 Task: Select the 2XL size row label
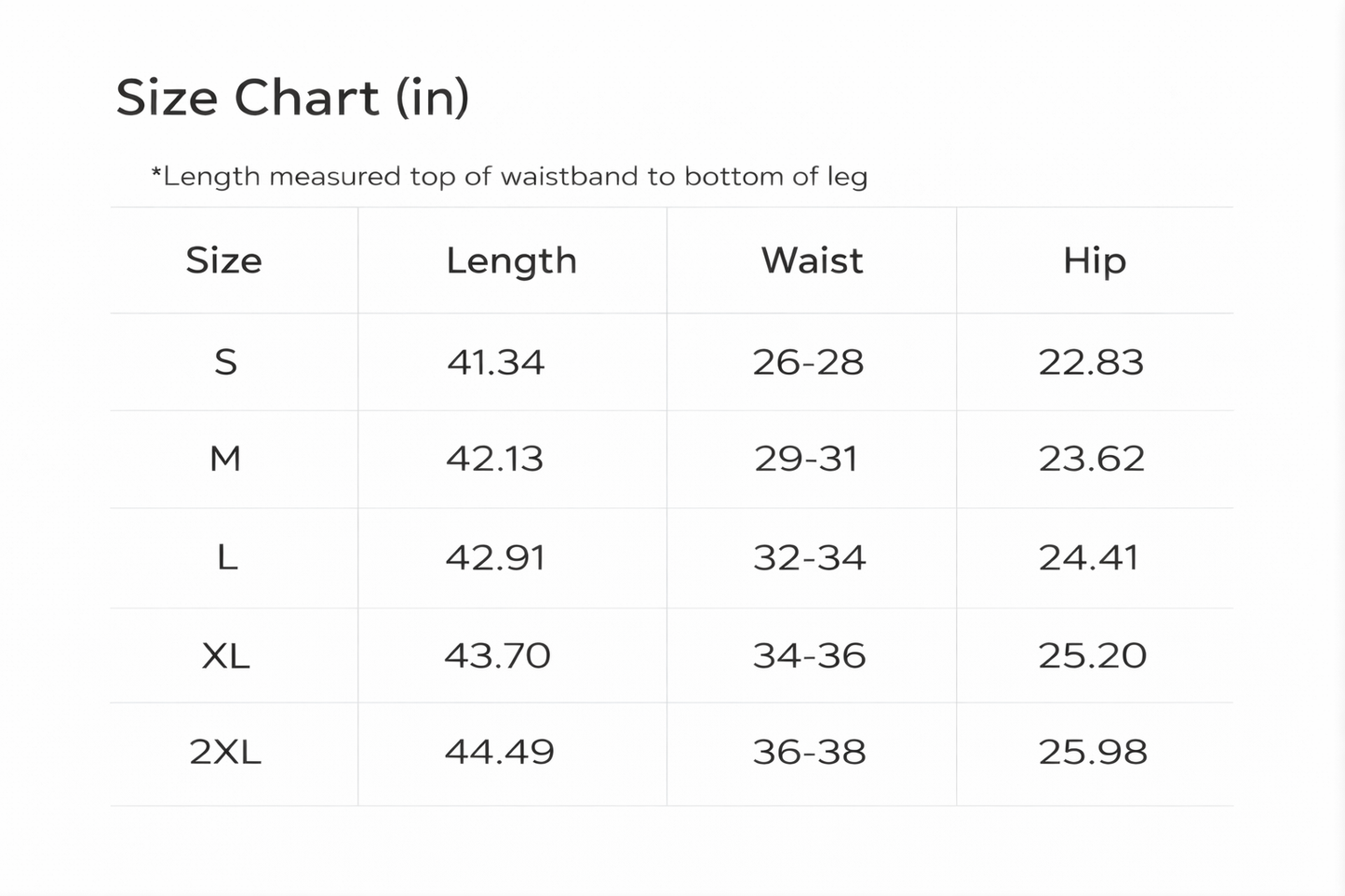225,752
